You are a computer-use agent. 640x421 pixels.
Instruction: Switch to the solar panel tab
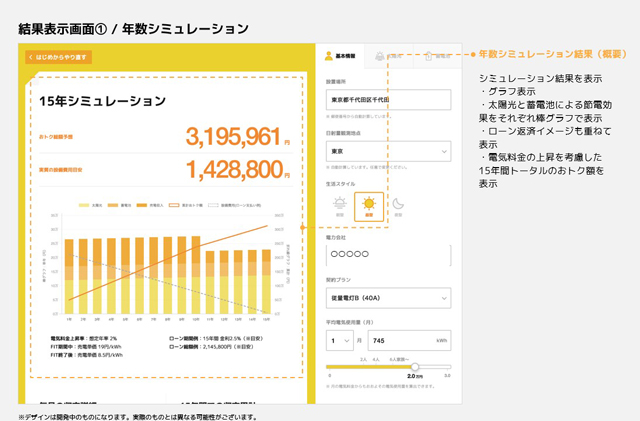pos(389,56)
